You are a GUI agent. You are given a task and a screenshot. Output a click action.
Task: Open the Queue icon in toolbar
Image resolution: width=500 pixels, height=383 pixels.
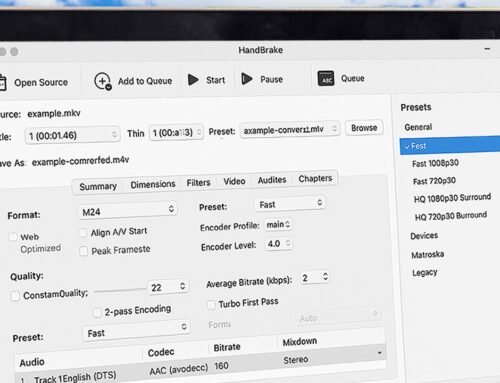(x=326, y=79)
